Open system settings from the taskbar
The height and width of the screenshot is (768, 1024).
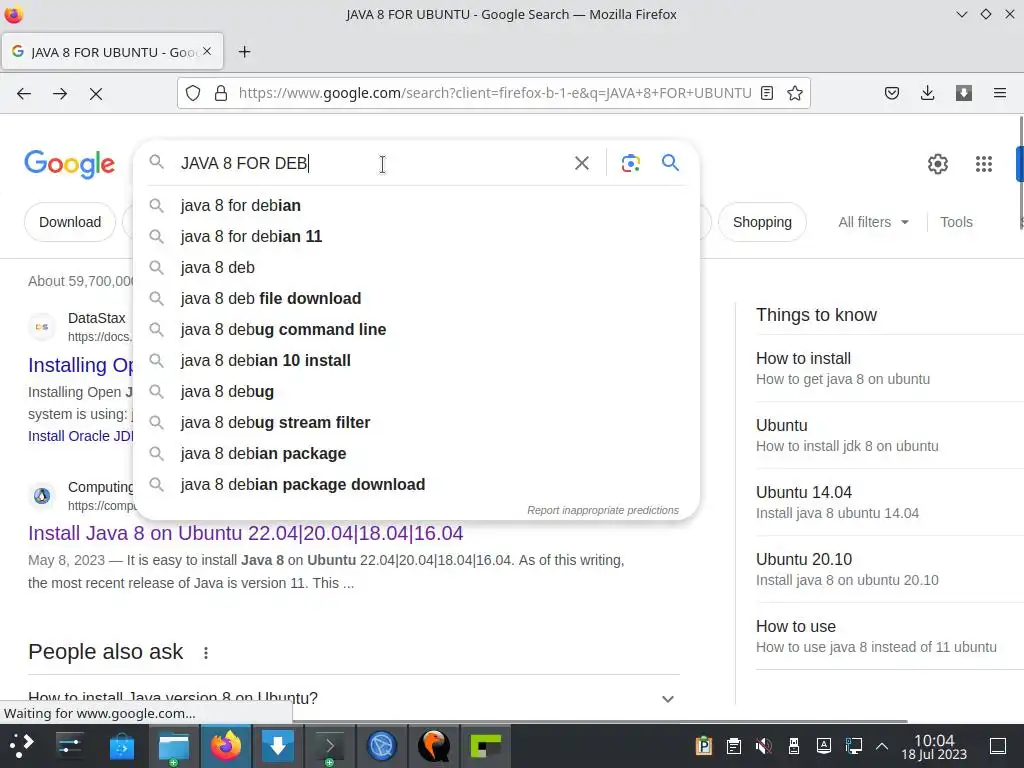(x=69, y=746)
